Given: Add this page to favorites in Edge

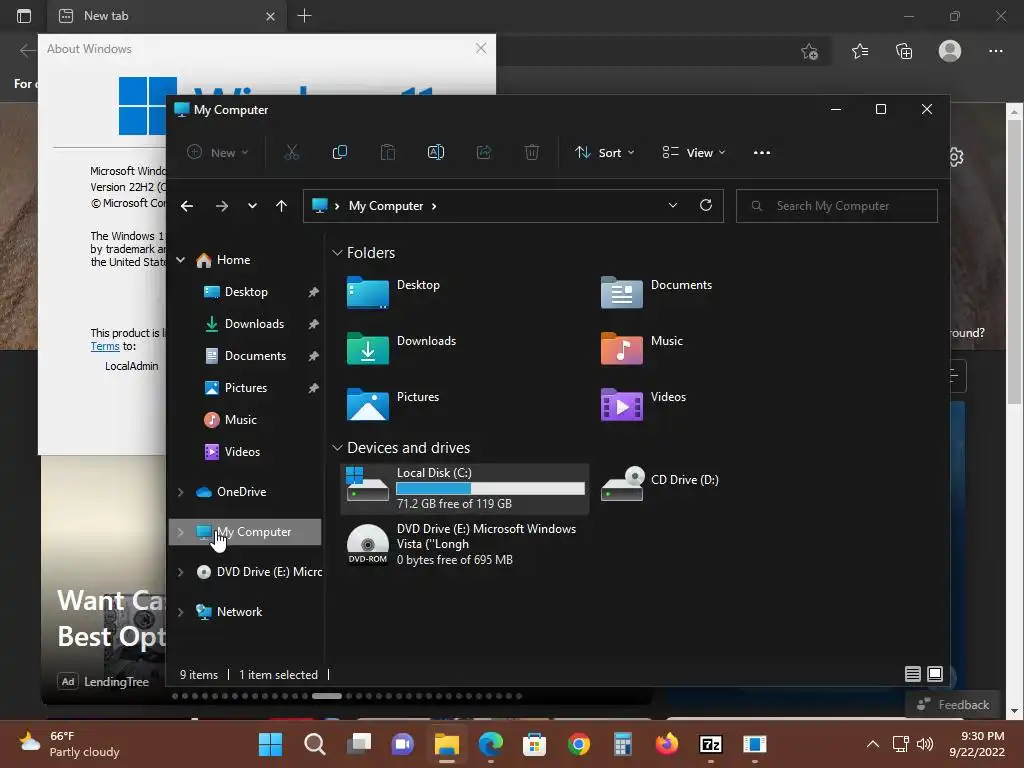Looking at the screenshot, I should click(810, 51).
